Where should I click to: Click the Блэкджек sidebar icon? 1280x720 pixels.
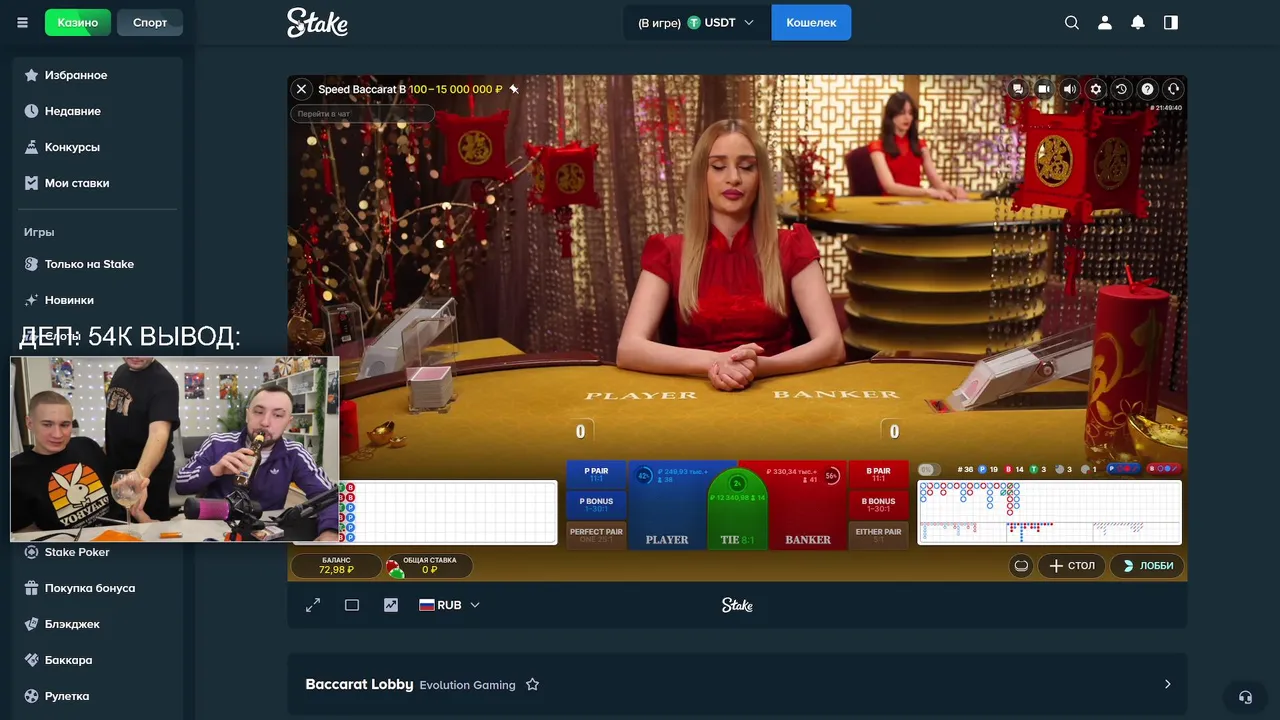pos(31,624)
